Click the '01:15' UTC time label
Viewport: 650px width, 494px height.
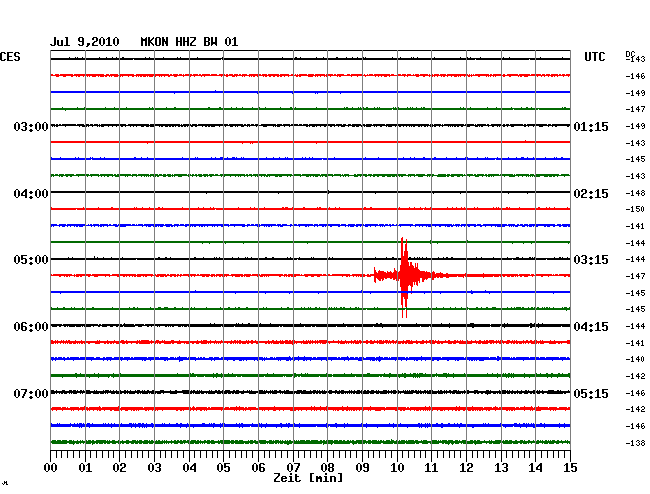coord(591,126)
